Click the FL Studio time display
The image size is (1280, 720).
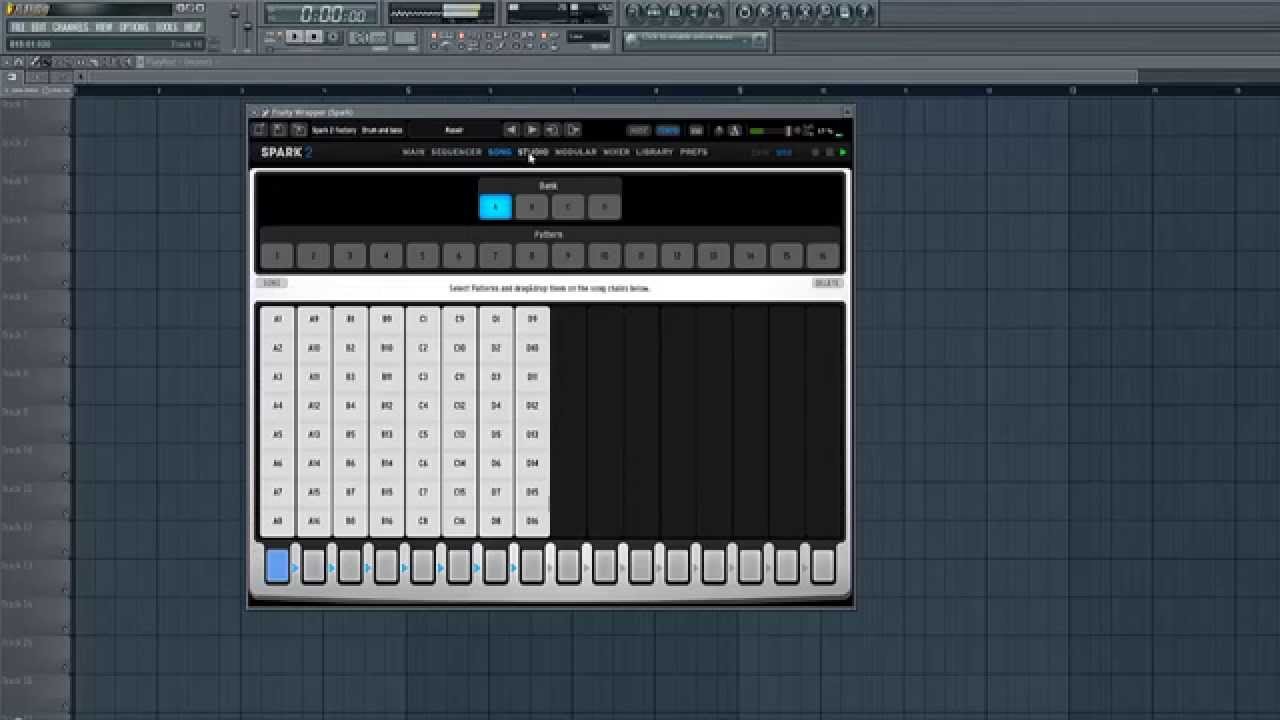(321, 14)
